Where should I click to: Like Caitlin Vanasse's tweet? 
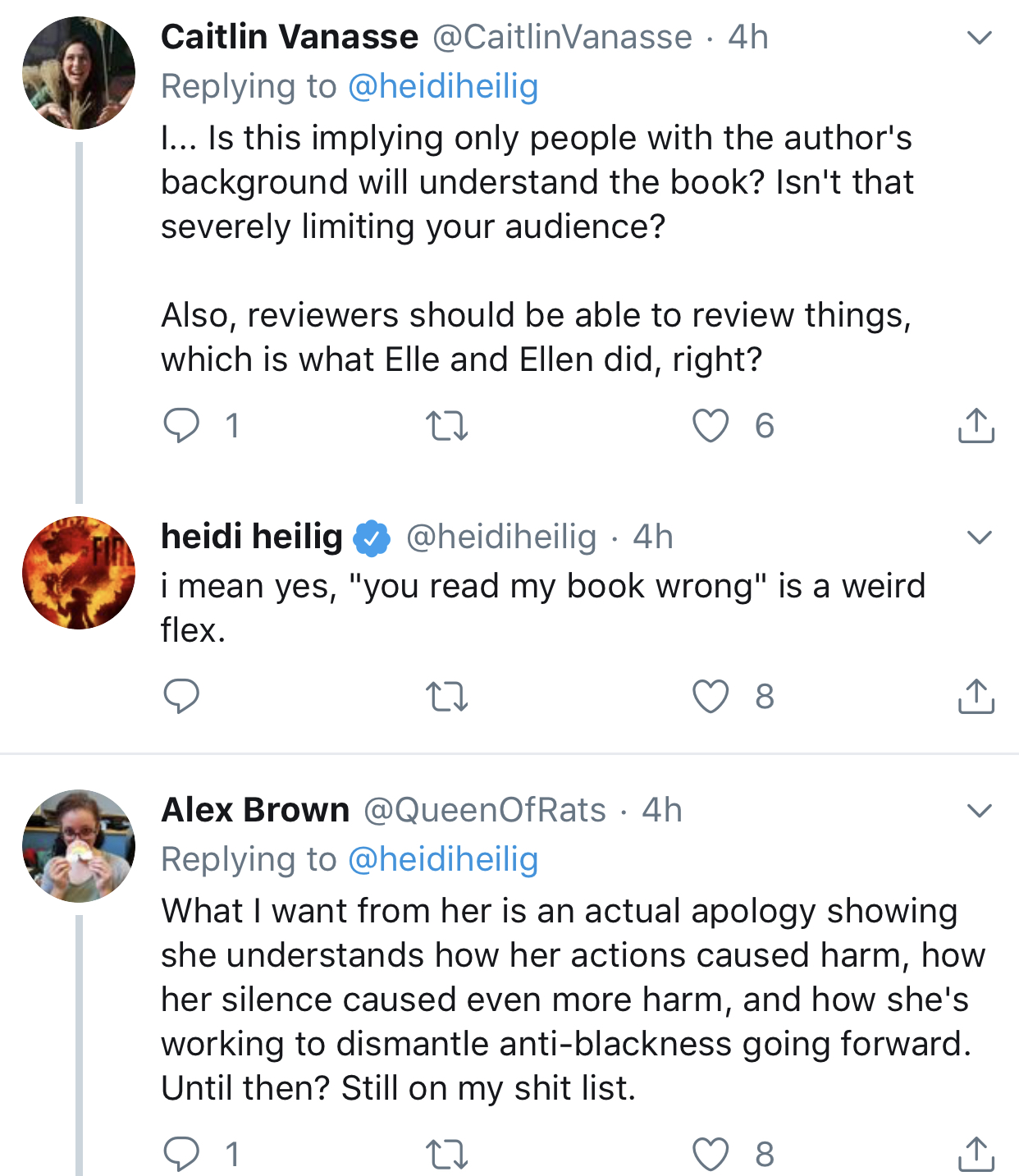(711, 425)
